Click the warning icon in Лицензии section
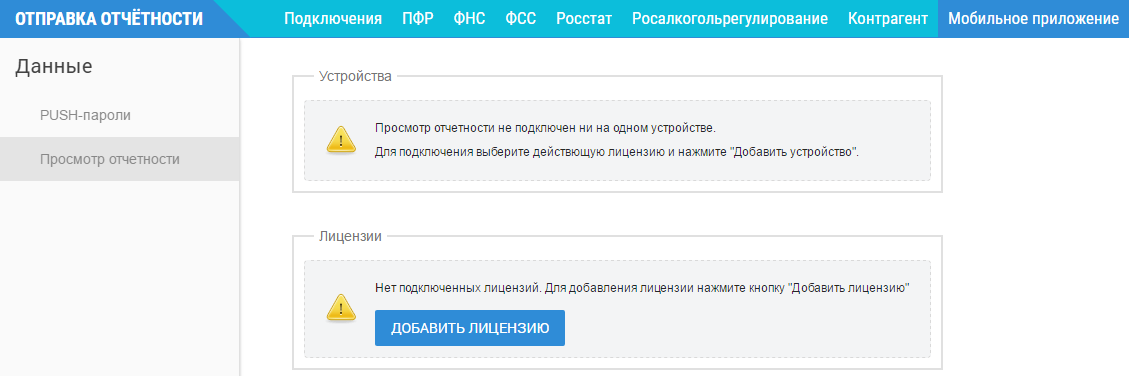Viewport: 1129px width, 376px height. (x=341, y=308)
